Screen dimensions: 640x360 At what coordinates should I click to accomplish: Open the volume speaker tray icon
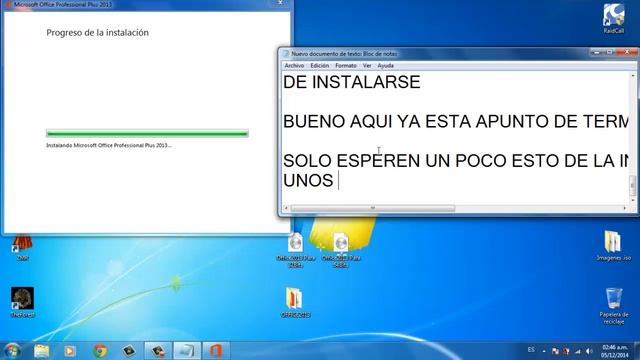[x=589, y=351]
